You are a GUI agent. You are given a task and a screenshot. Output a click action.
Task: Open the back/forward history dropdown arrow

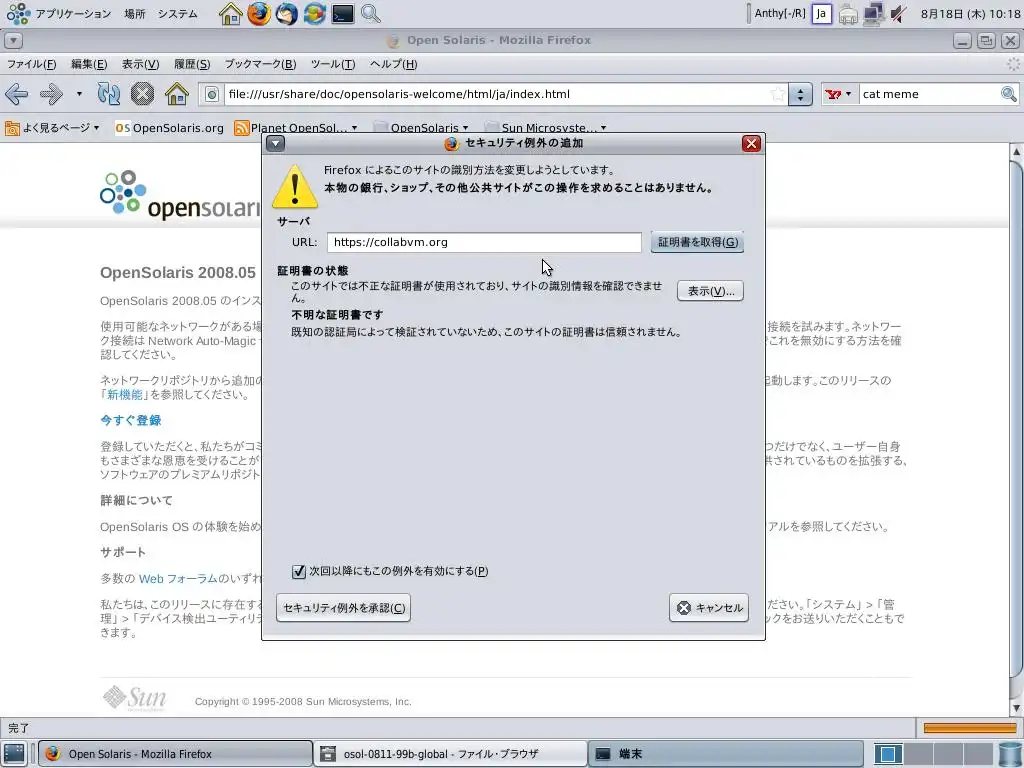click(79, 94)
